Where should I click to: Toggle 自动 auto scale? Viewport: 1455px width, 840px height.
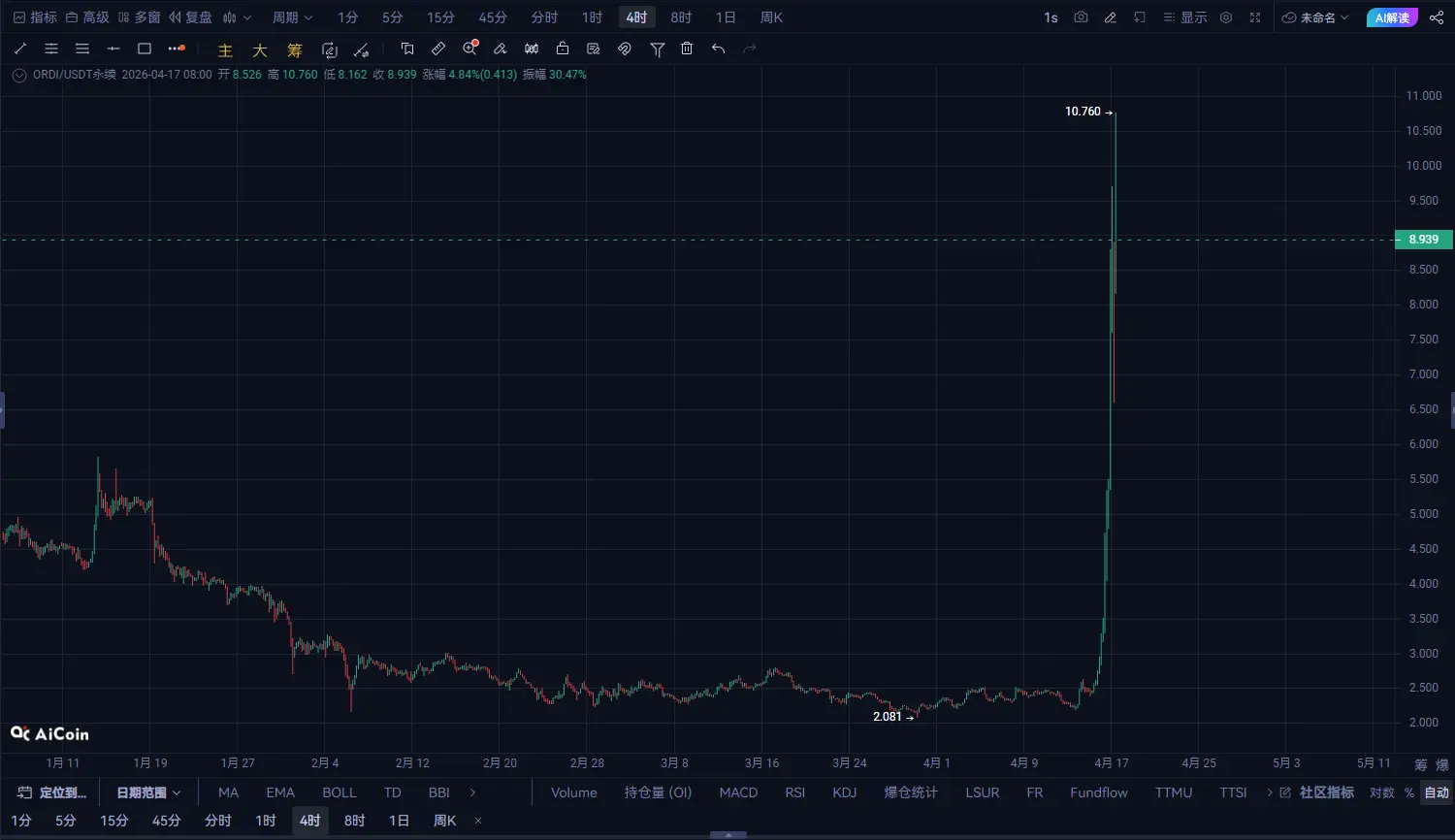point(1437,792)
